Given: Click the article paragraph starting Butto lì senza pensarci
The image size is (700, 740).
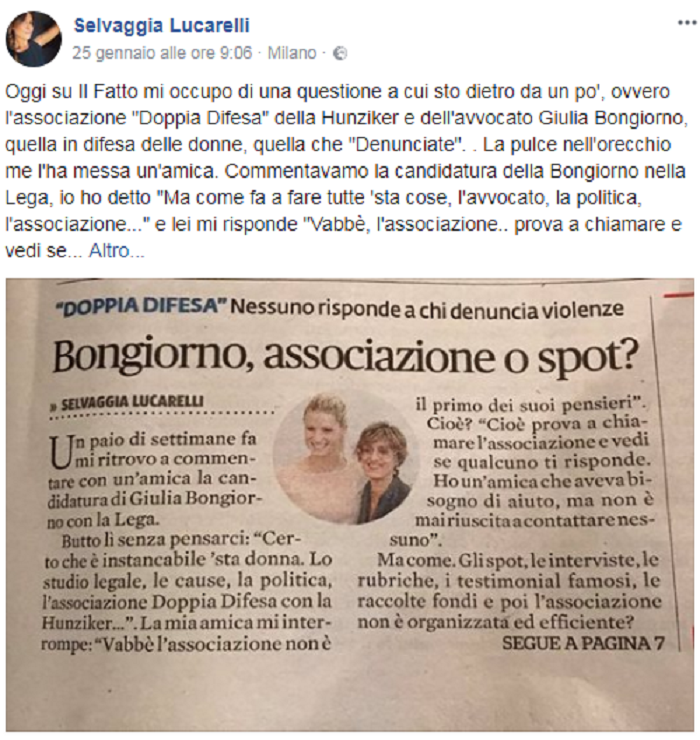Looking at the screenshot, I should (x=186, y=591).
